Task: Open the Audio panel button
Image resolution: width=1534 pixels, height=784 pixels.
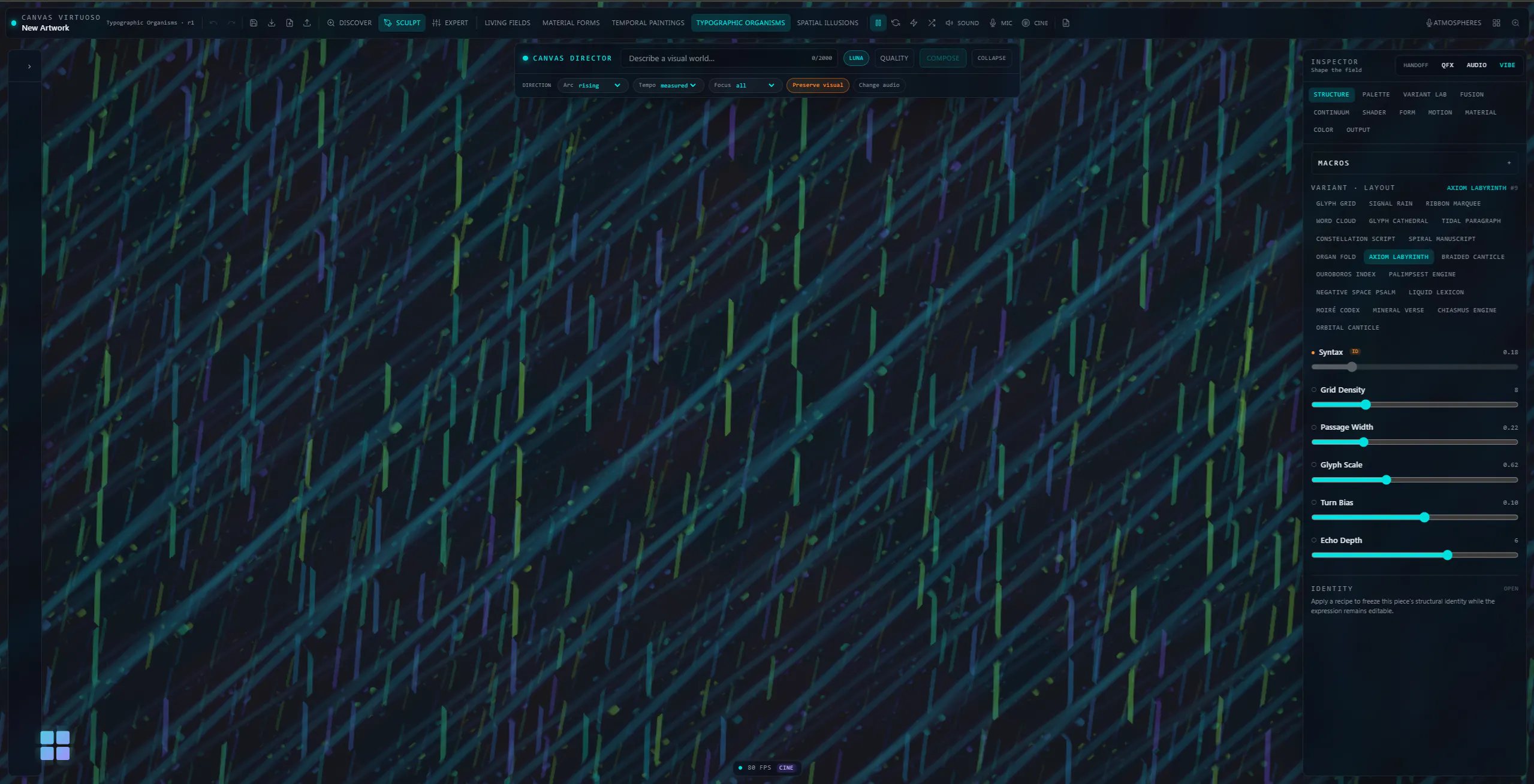Action: pos(1476,65)
